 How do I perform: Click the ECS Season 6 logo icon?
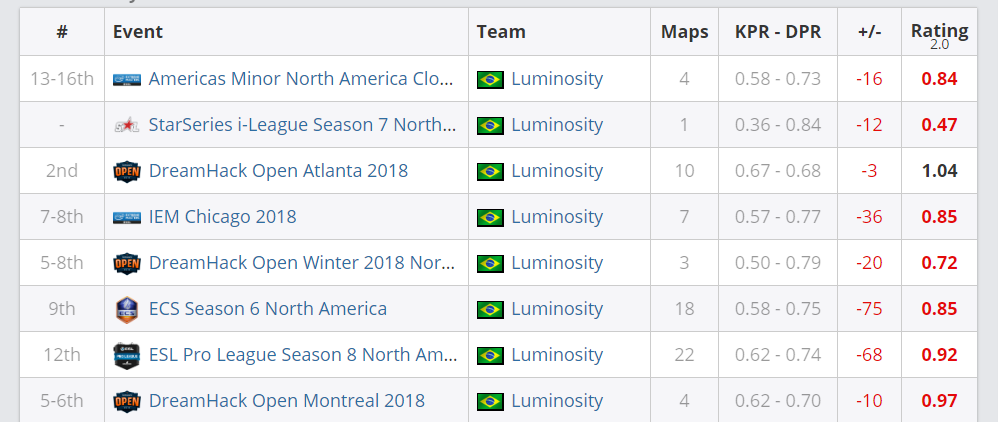[x=127, y=309]
